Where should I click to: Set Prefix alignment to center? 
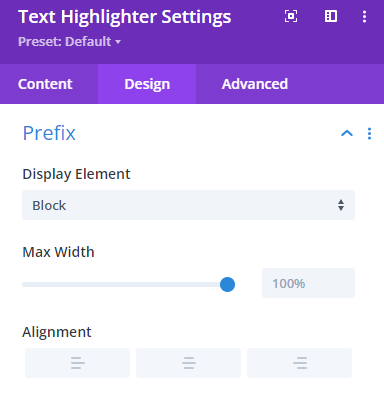[x=189, y=363]
